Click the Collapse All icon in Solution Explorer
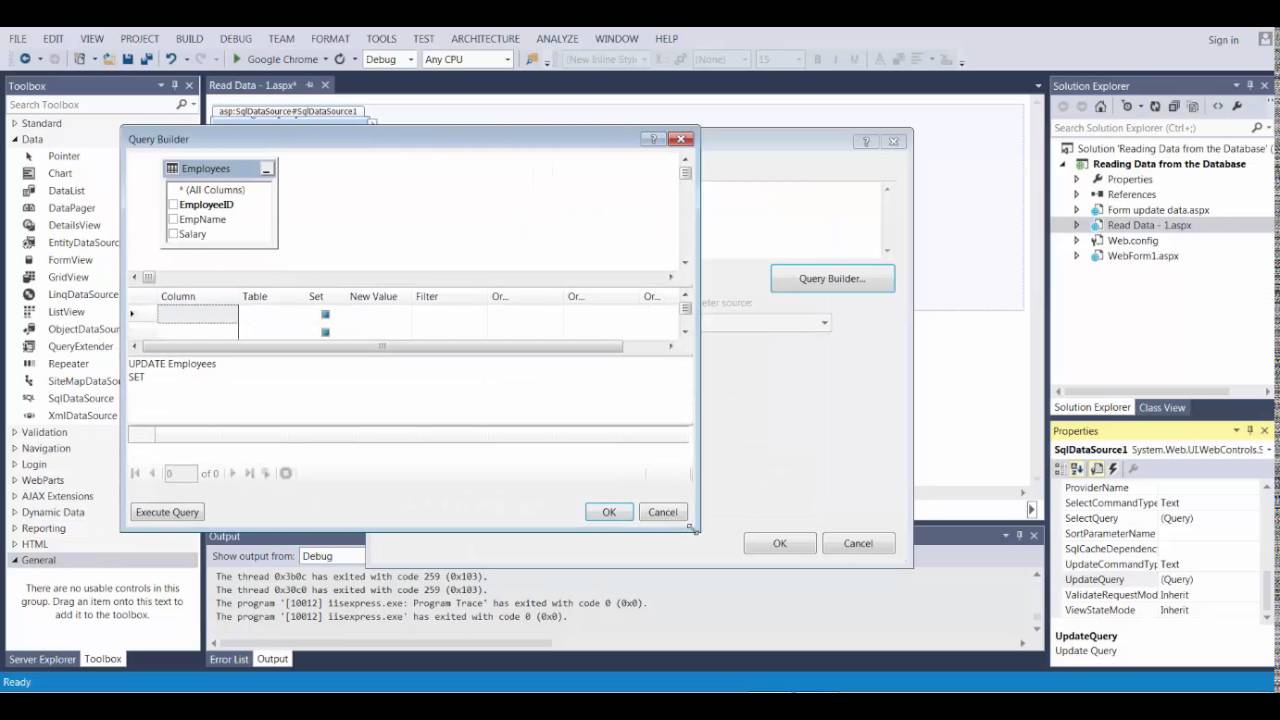 click(x=1176, y=106)
